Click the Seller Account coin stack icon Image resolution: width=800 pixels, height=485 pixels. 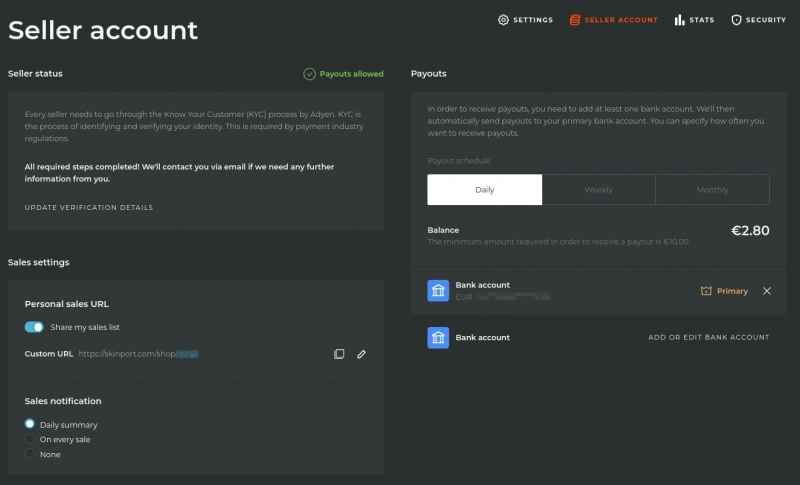(x=574, y=20)
